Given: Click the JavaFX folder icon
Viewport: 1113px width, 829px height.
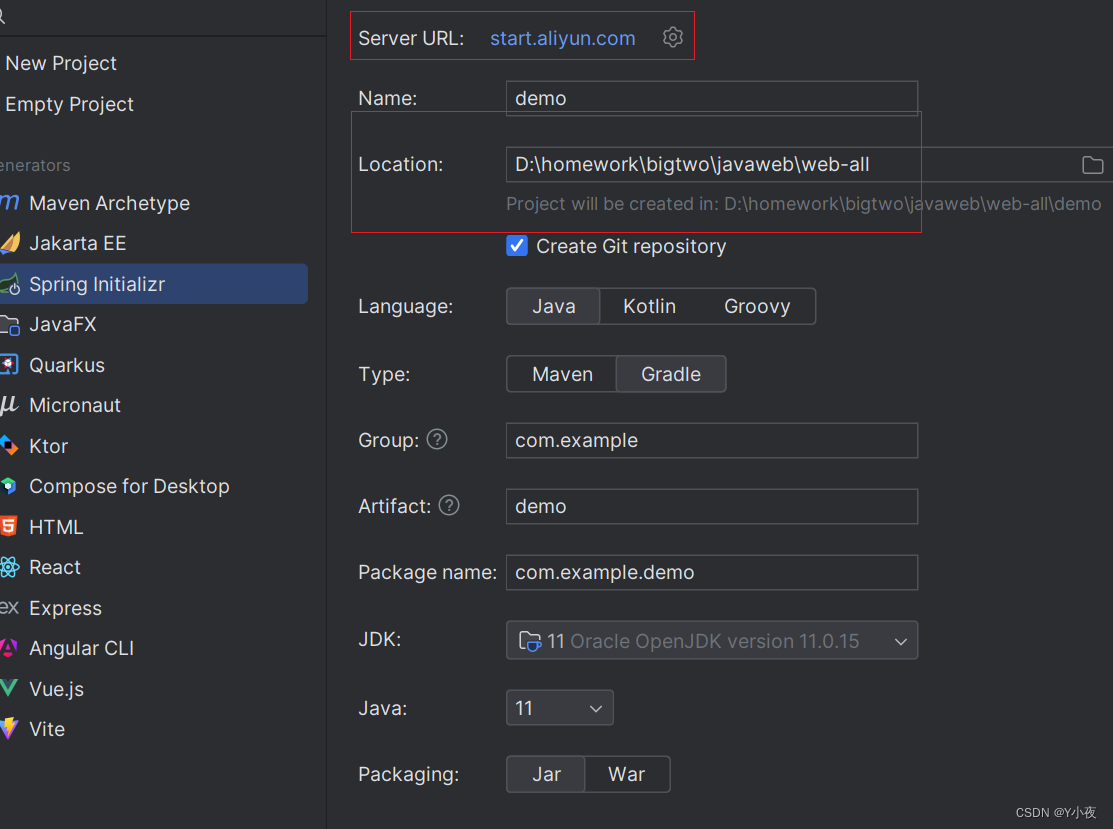Looking at the screenshot, I should pyautogui.click(x=10, y=324).
